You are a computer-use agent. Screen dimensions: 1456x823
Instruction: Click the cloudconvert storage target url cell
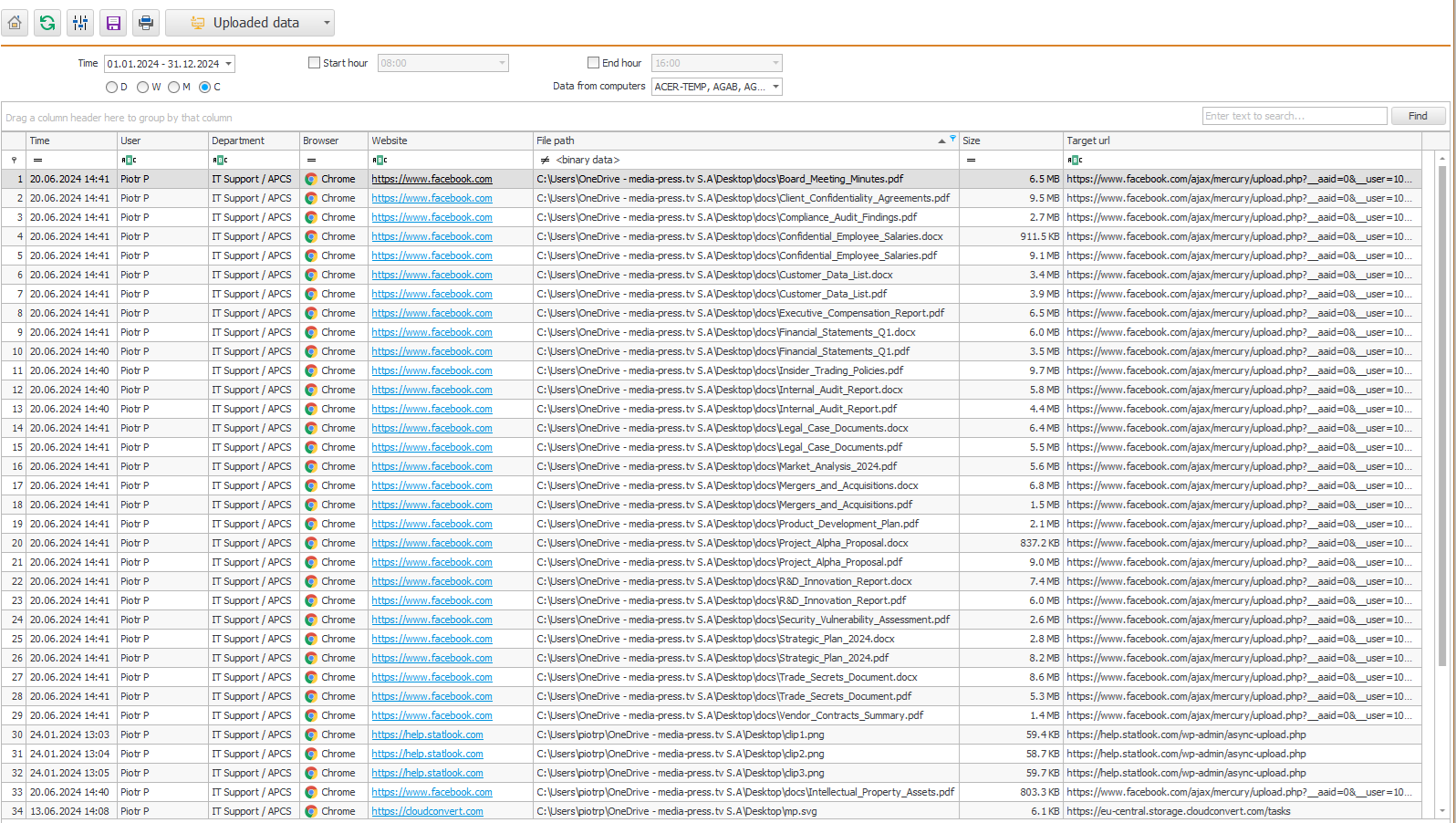[1243, 811]
